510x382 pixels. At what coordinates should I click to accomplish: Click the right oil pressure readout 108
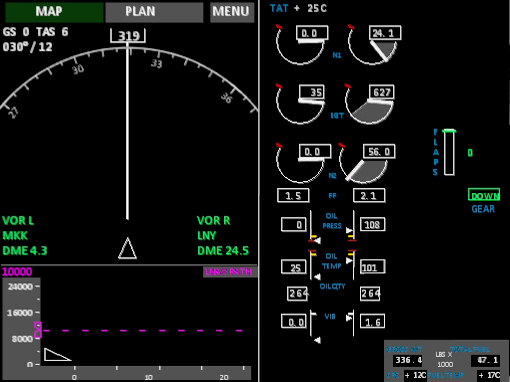373,225
